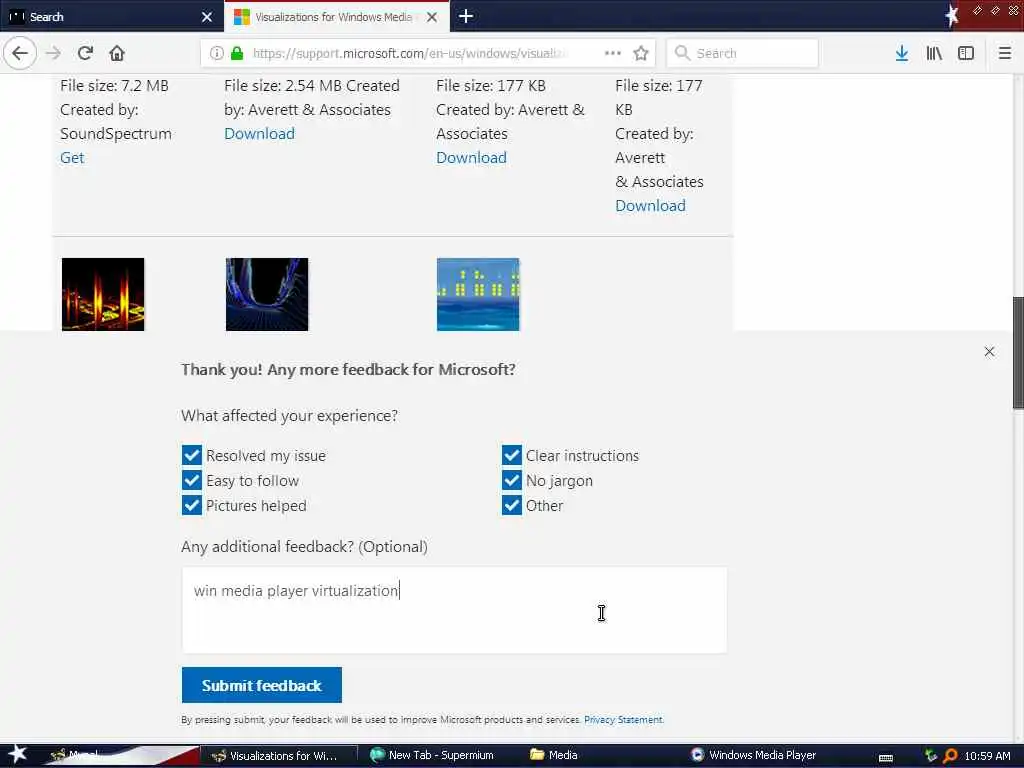Open the star start menu on taskbar

click(17, 754)
